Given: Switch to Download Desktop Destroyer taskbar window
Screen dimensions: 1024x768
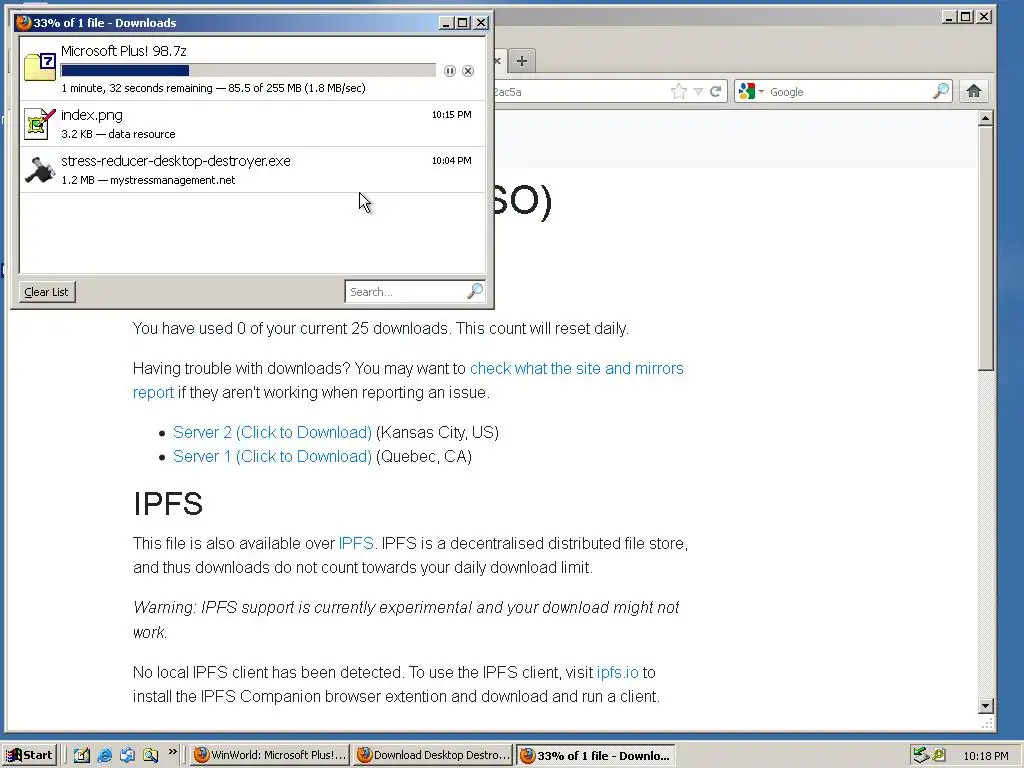Looking at the screenshot, I should [x=433, y=755].
